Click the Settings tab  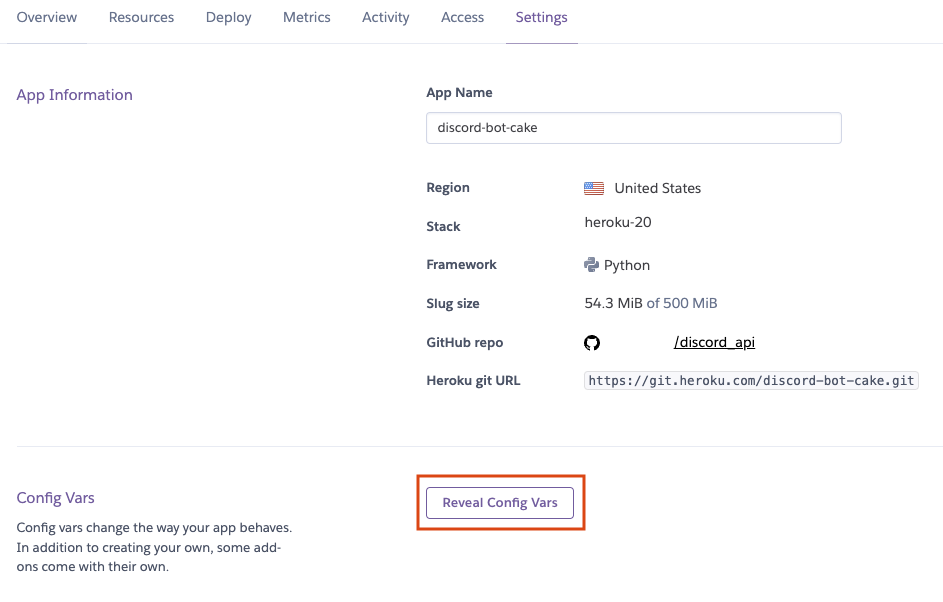[541, 17]
